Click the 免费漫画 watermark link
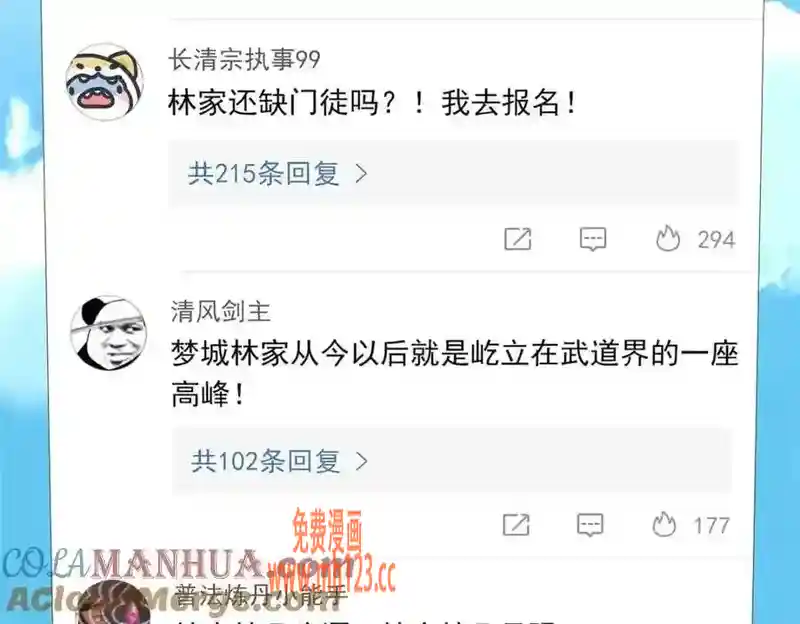The height and width of the screenshot is (624, 800). point(327,531)
